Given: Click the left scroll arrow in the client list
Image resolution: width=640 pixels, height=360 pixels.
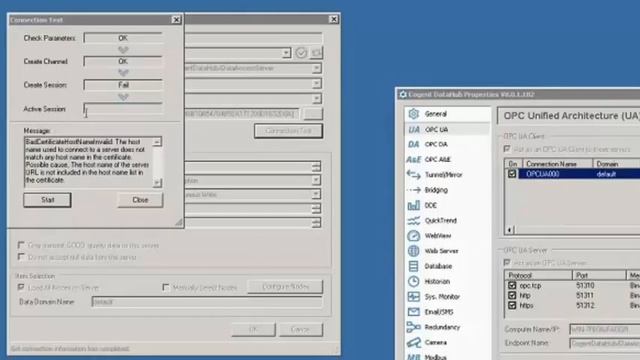Looking at the screenshot, I should (x=509, y=230).
